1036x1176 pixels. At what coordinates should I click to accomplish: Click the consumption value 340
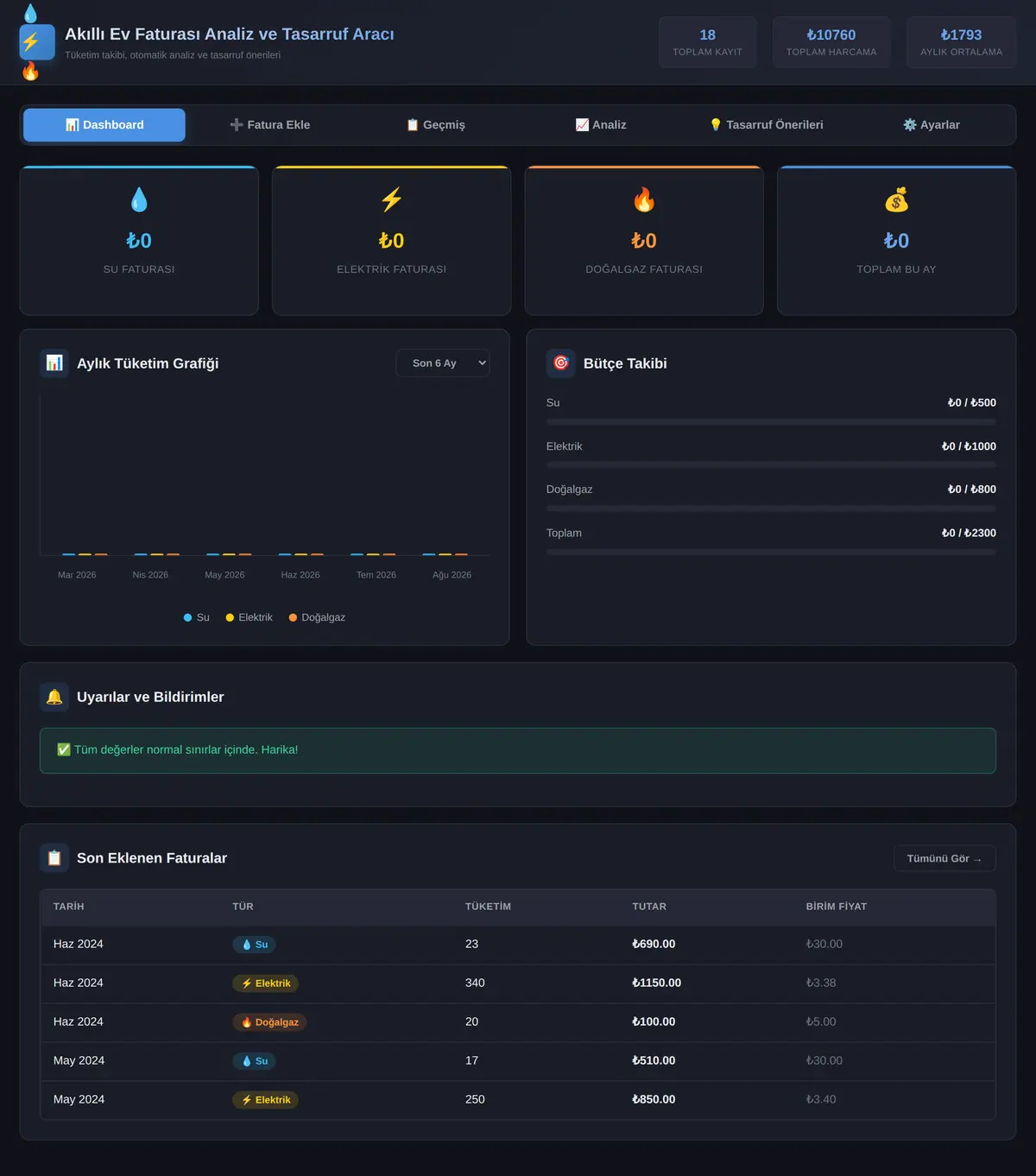tap(475, 983)
